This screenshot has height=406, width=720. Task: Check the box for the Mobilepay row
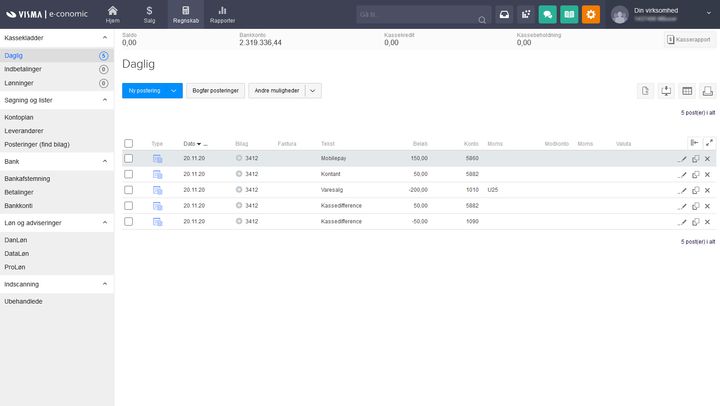point(128,158)
